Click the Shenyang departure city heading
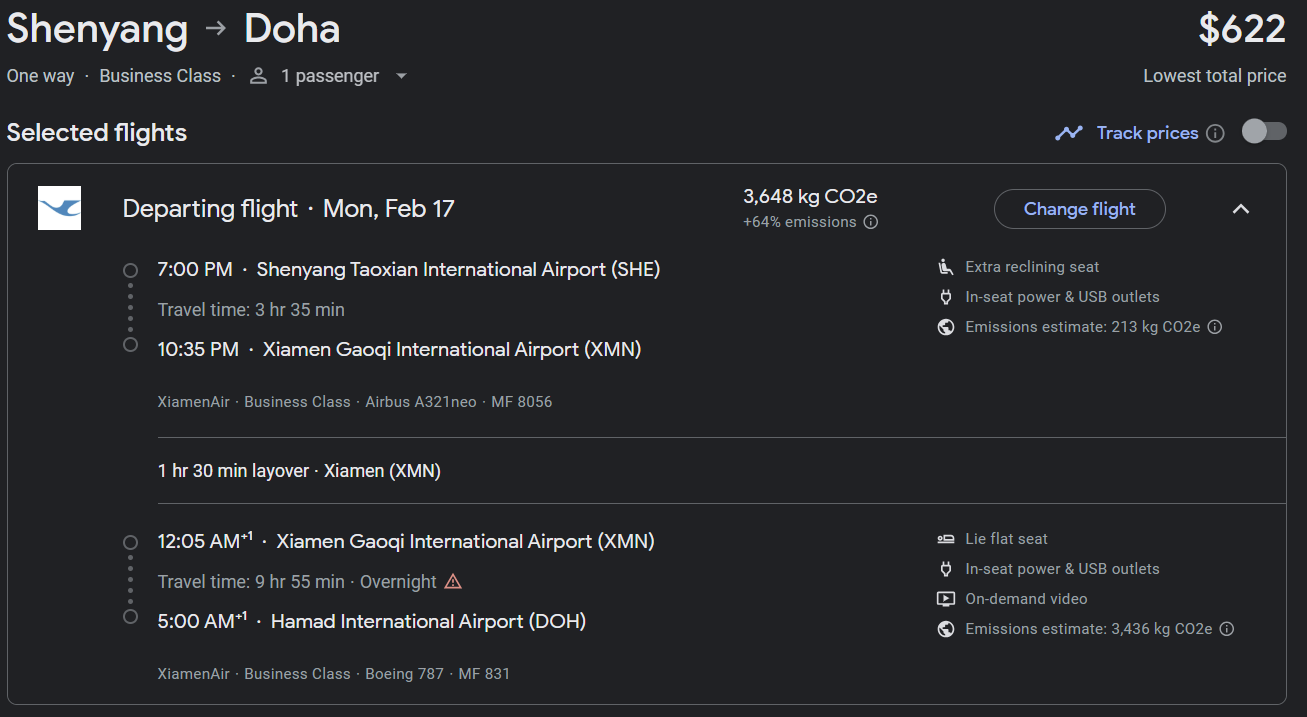 (97, 29)
